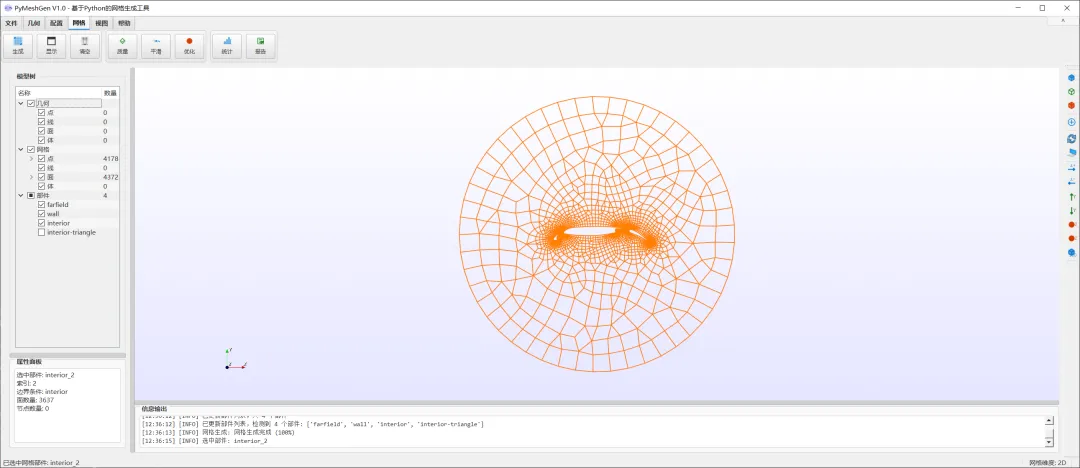This screenshot has height=468, width=1080.
Task: Open the 文件 file tab
Action: [11, 23]
